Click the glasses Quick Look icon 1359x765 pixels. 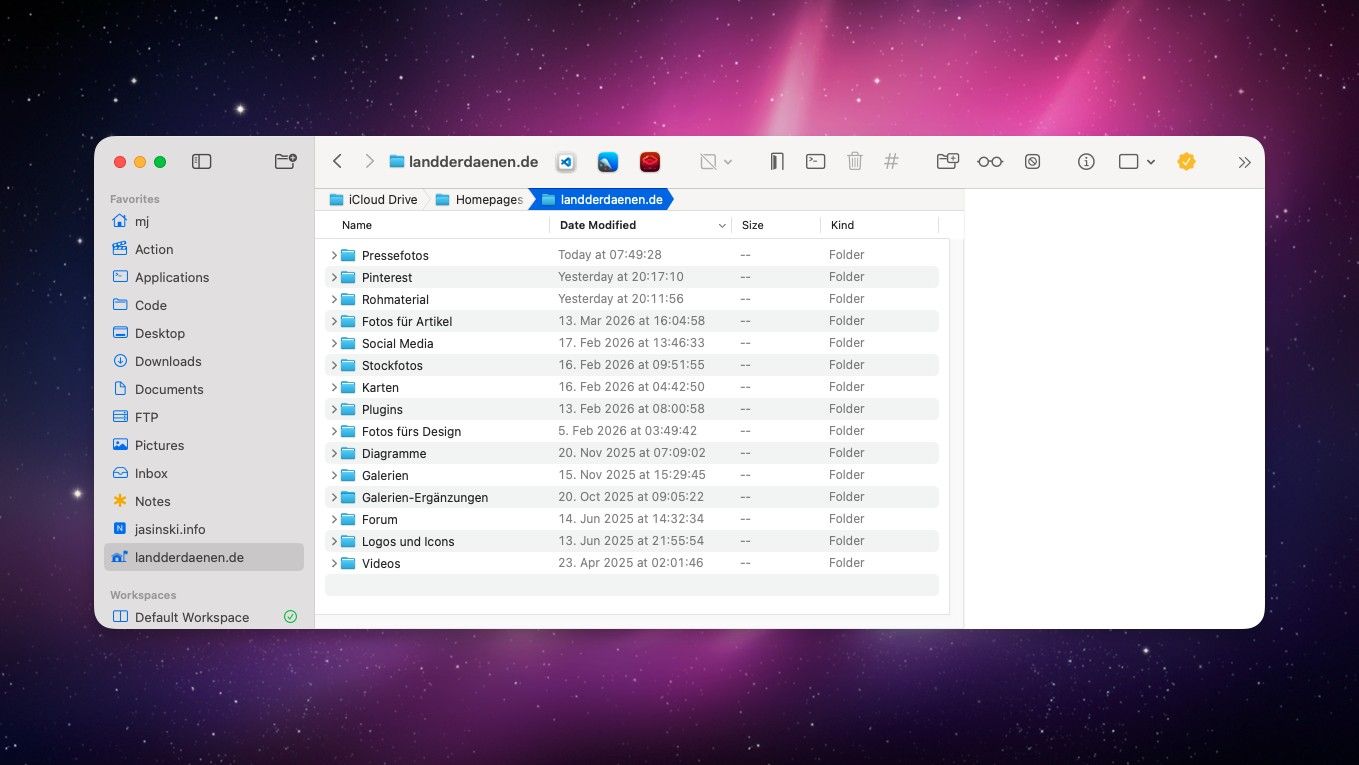pyautogui.click(x=989, y=161)
